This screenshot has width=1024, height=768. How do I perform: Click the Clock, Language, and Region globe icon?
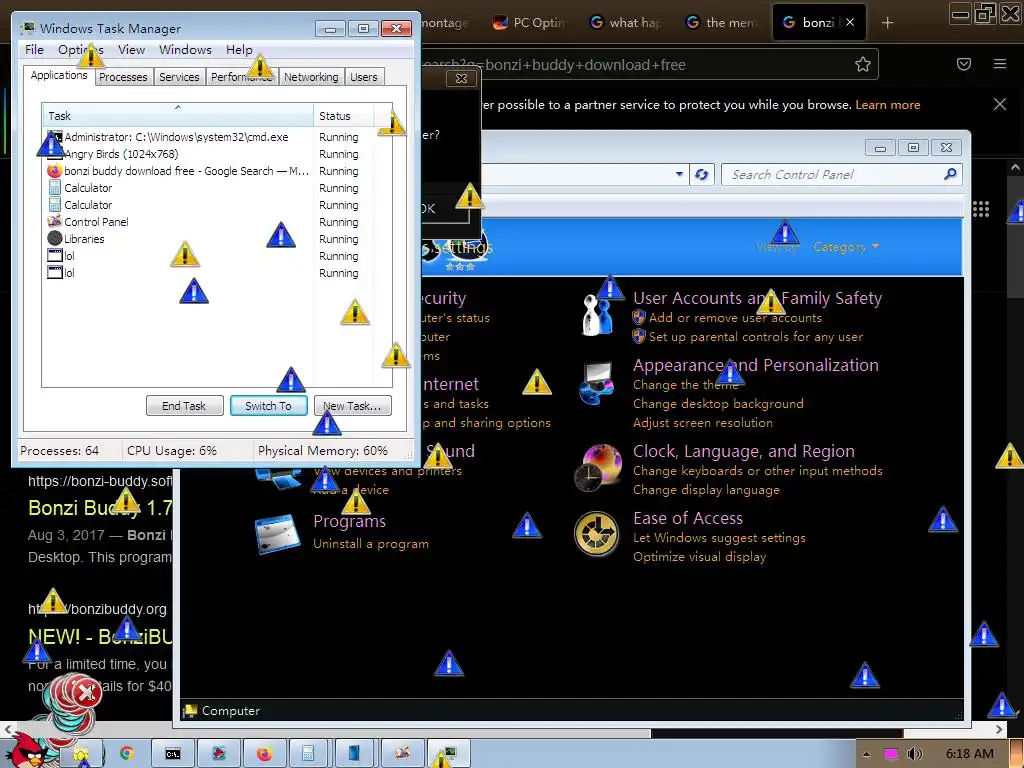click(x=598, y=468)
